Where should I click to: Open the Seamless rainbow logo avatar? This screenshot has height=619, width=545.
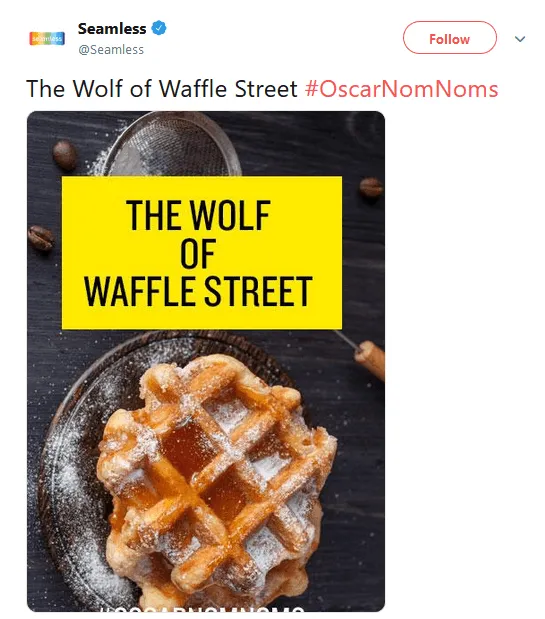click(x=47, y=39)
